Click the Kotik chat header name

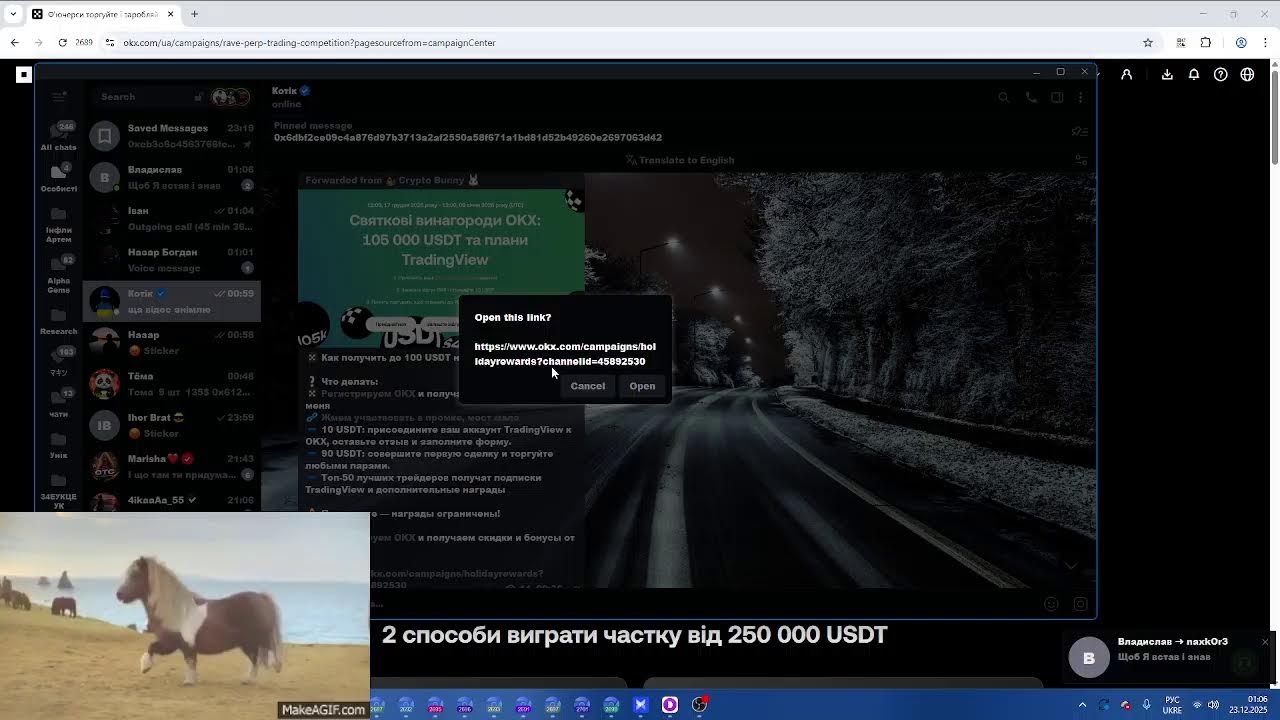coord(284,91)
